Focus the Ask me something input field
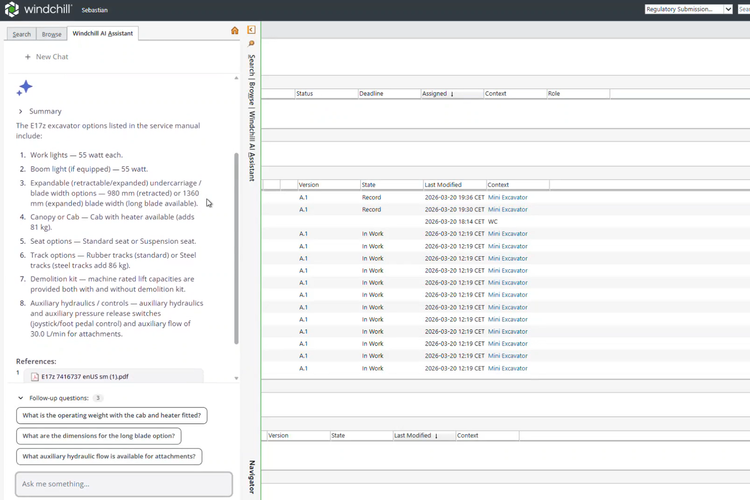 click(124, 484)
